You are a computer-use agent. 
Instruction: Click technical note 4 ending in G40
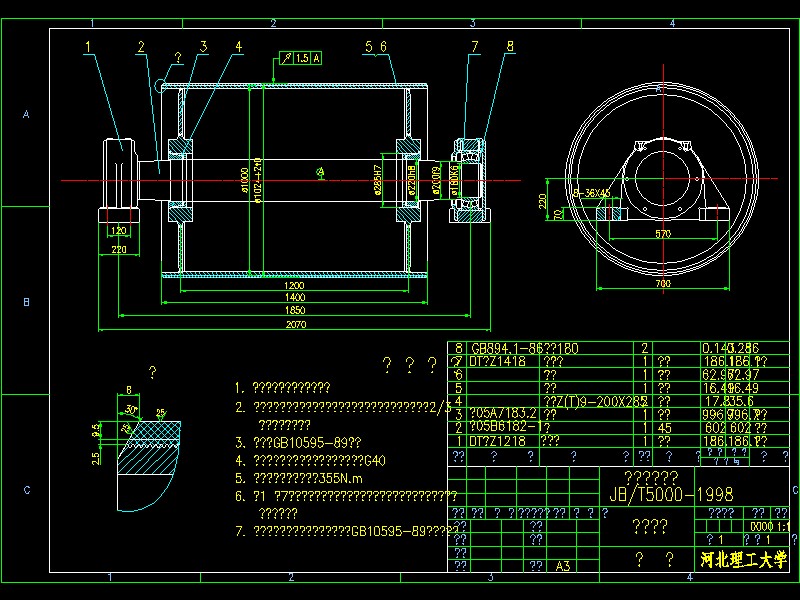[x=310, y=461]
